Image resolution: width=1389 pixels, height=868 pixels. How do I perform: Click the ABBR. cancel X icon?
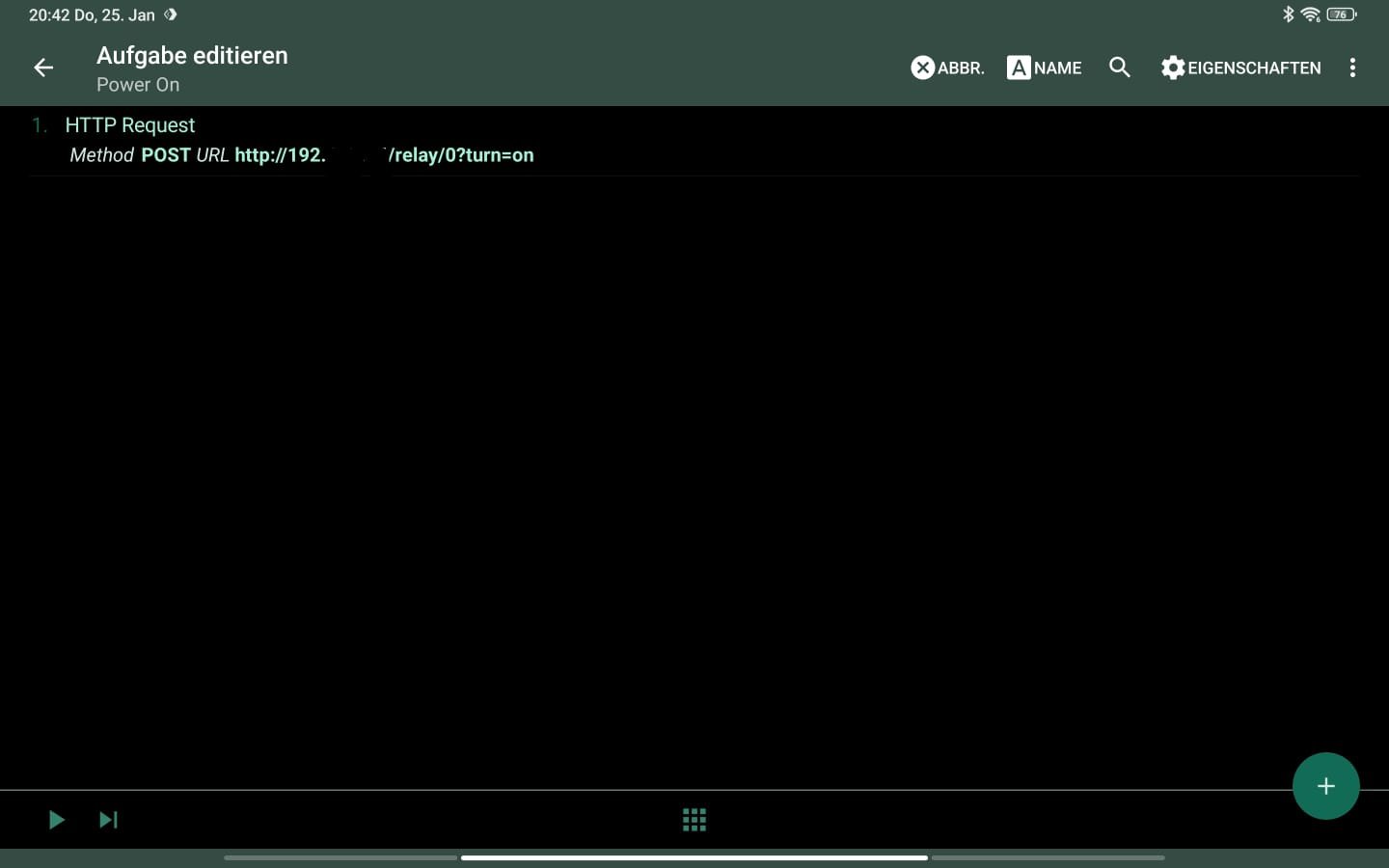[923, 68]
